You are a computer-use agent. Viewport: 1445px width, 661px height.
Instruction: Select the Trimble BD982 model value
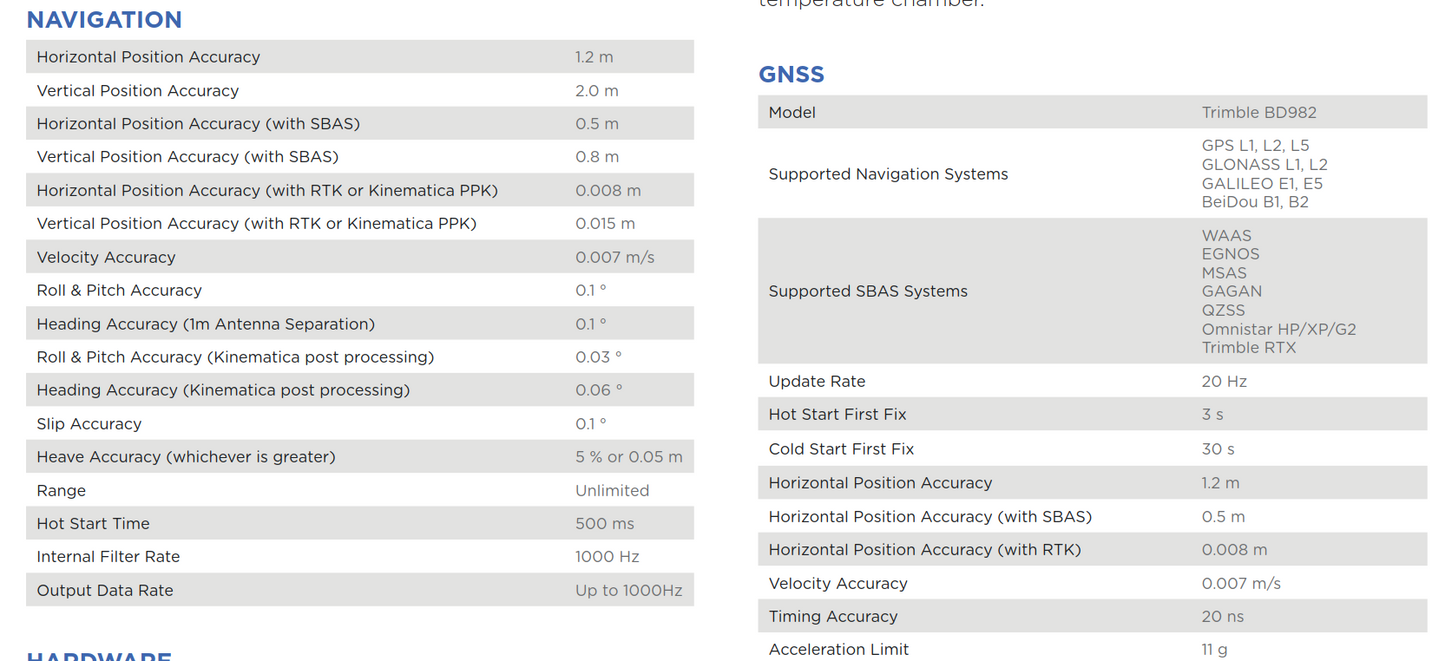point(1259,112)
